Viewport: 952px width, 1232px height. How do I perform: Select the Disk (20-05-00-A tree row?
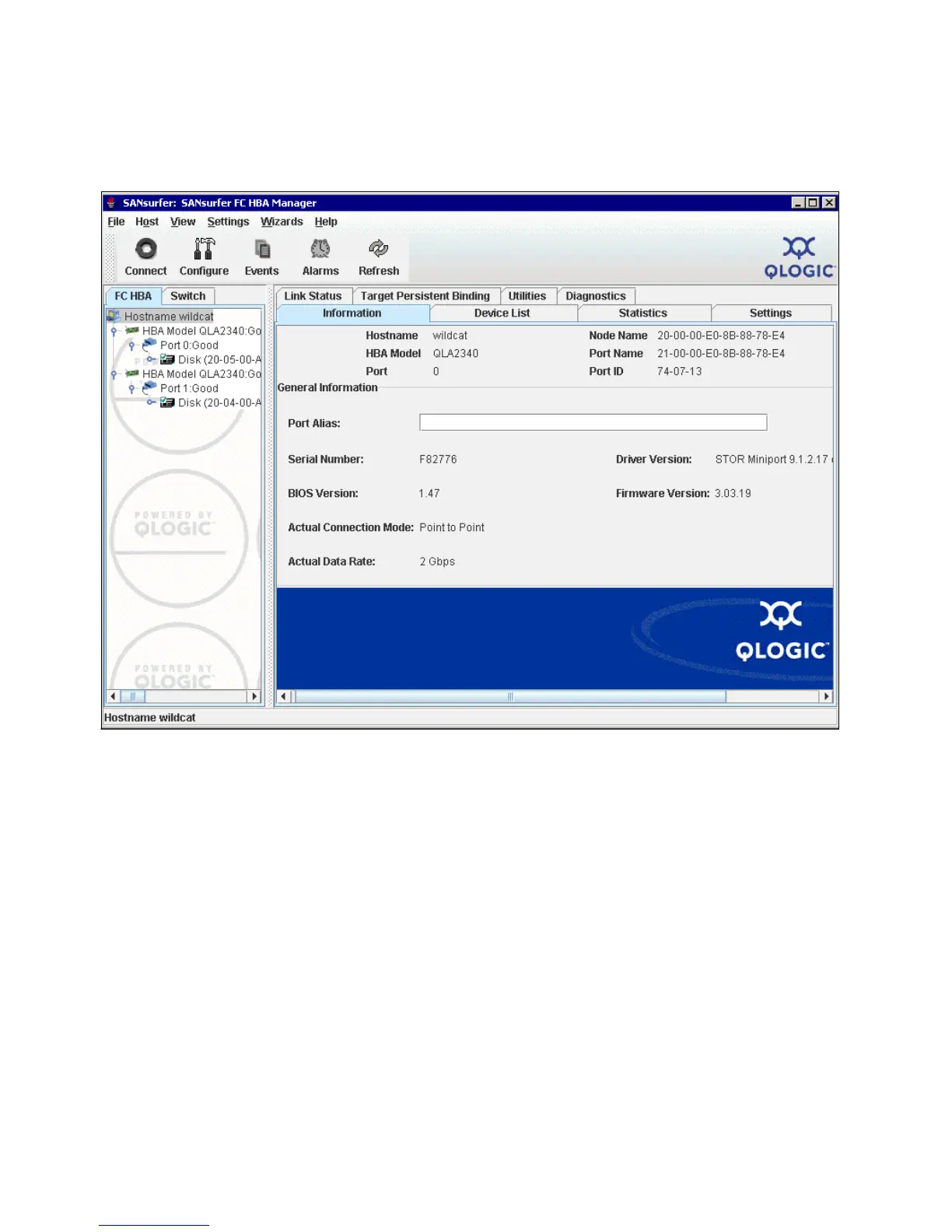coord(211,360)
